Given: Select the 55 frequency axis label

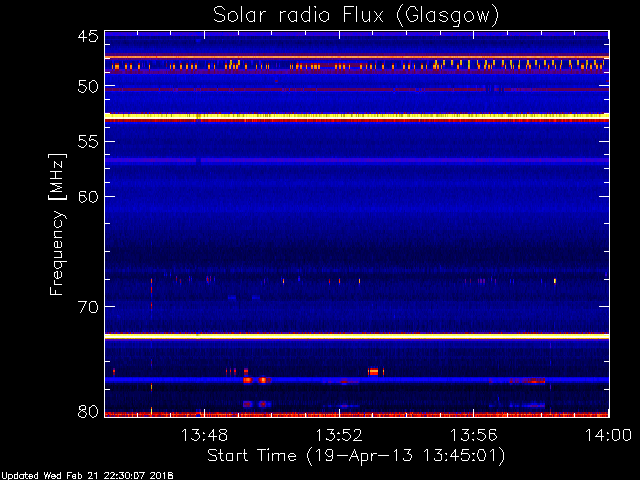Looking at the screenshot, I should (88, 142).
